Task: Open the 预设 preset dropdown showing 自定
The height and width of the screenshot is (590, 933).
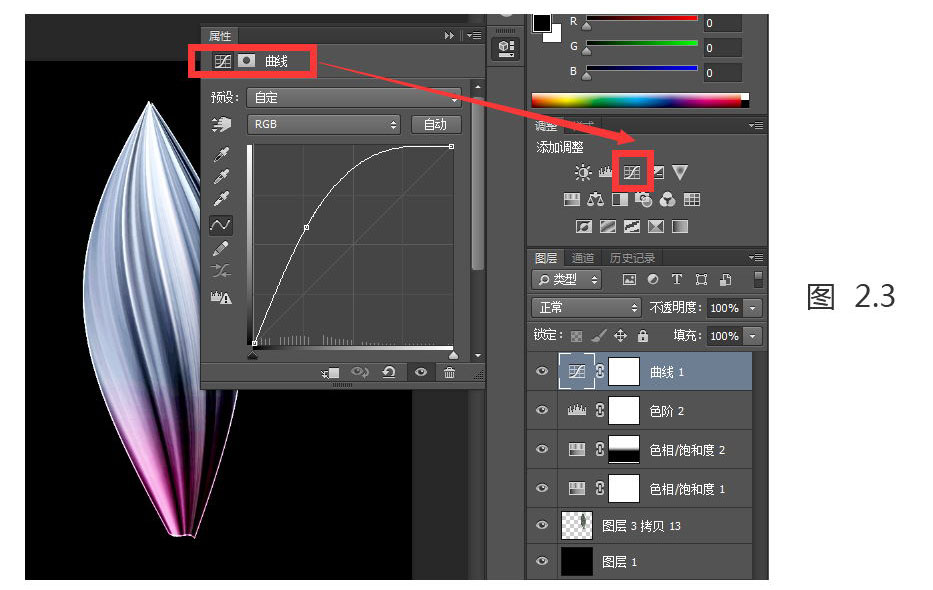Action: point(355,98)
